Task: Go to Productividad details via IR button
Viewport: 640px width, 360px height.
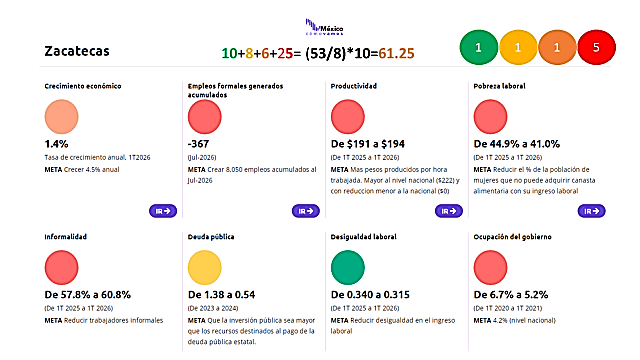Action: [449, 211]
